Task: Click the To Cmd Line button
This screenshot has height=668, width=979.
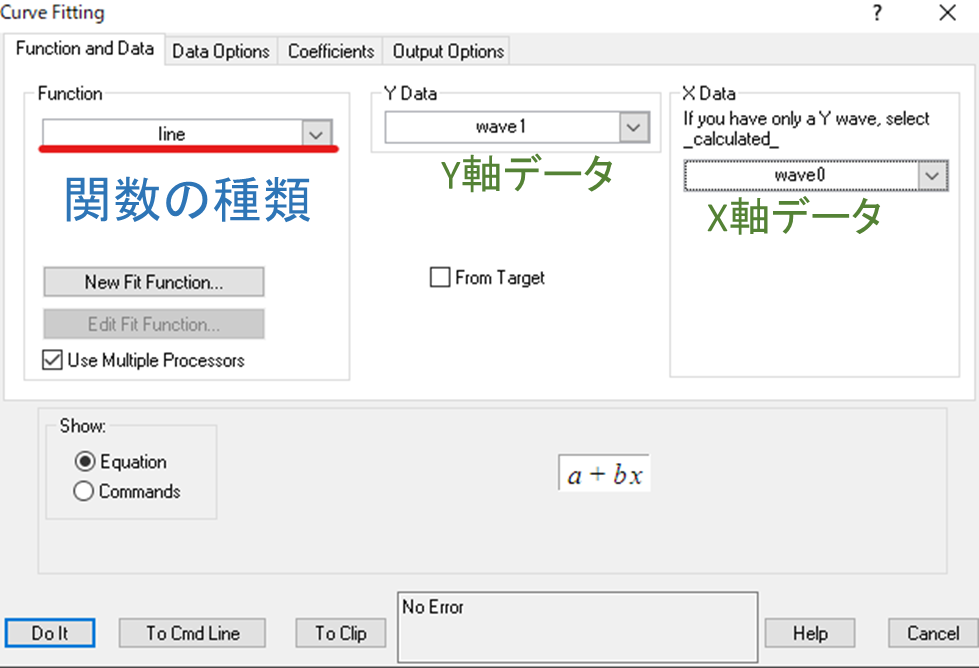Action: pyautogui.click(x=193, y=633)
